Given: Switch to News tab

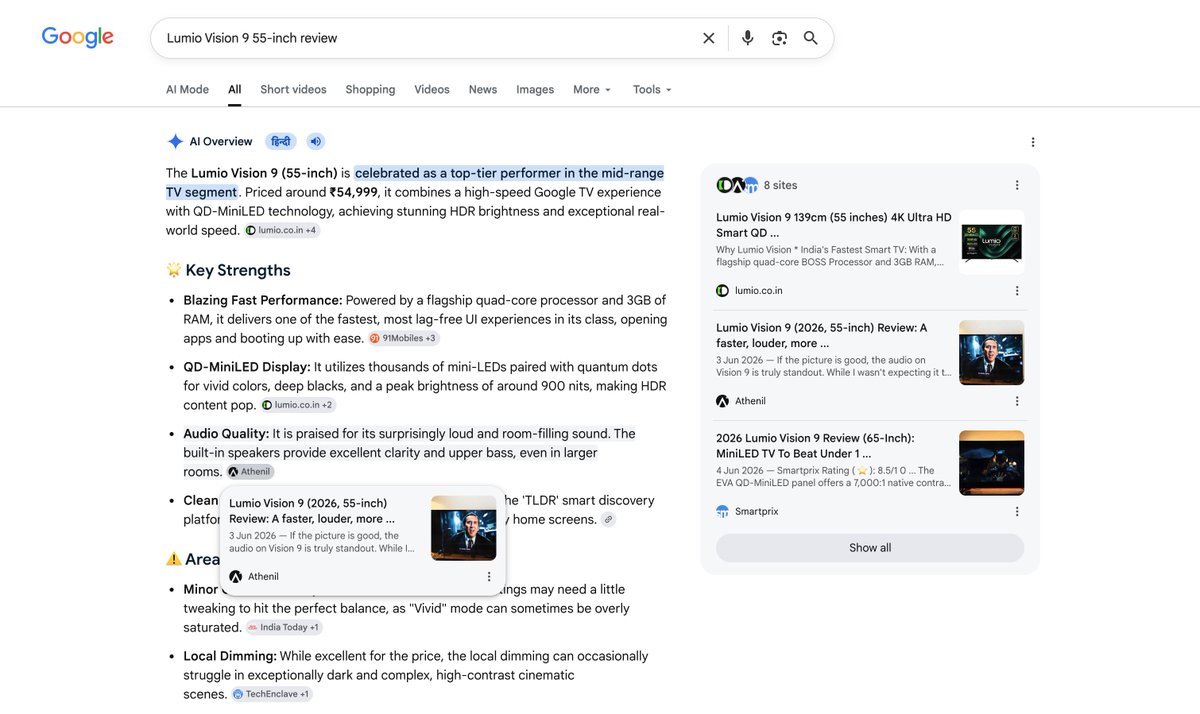Looking at the screenshot, I should pyautogui.click(x=483, y=89).
